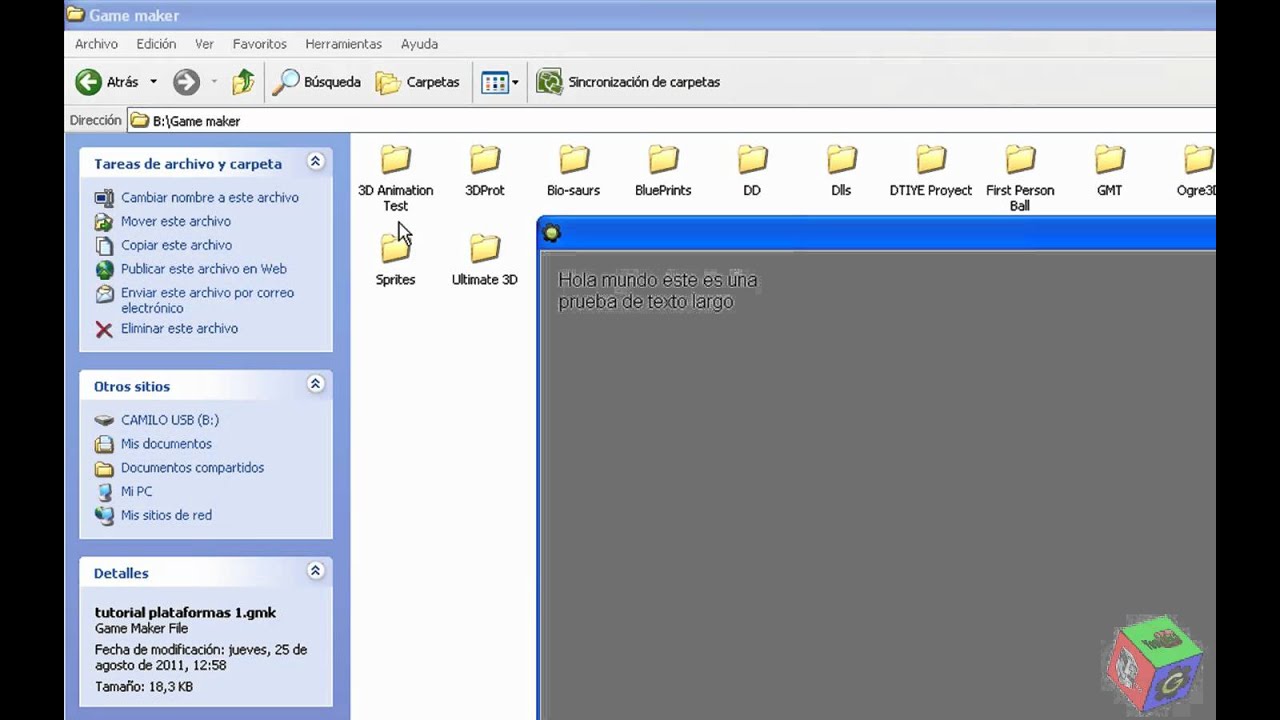
Task: Open Mi PC
Action: 136,492
